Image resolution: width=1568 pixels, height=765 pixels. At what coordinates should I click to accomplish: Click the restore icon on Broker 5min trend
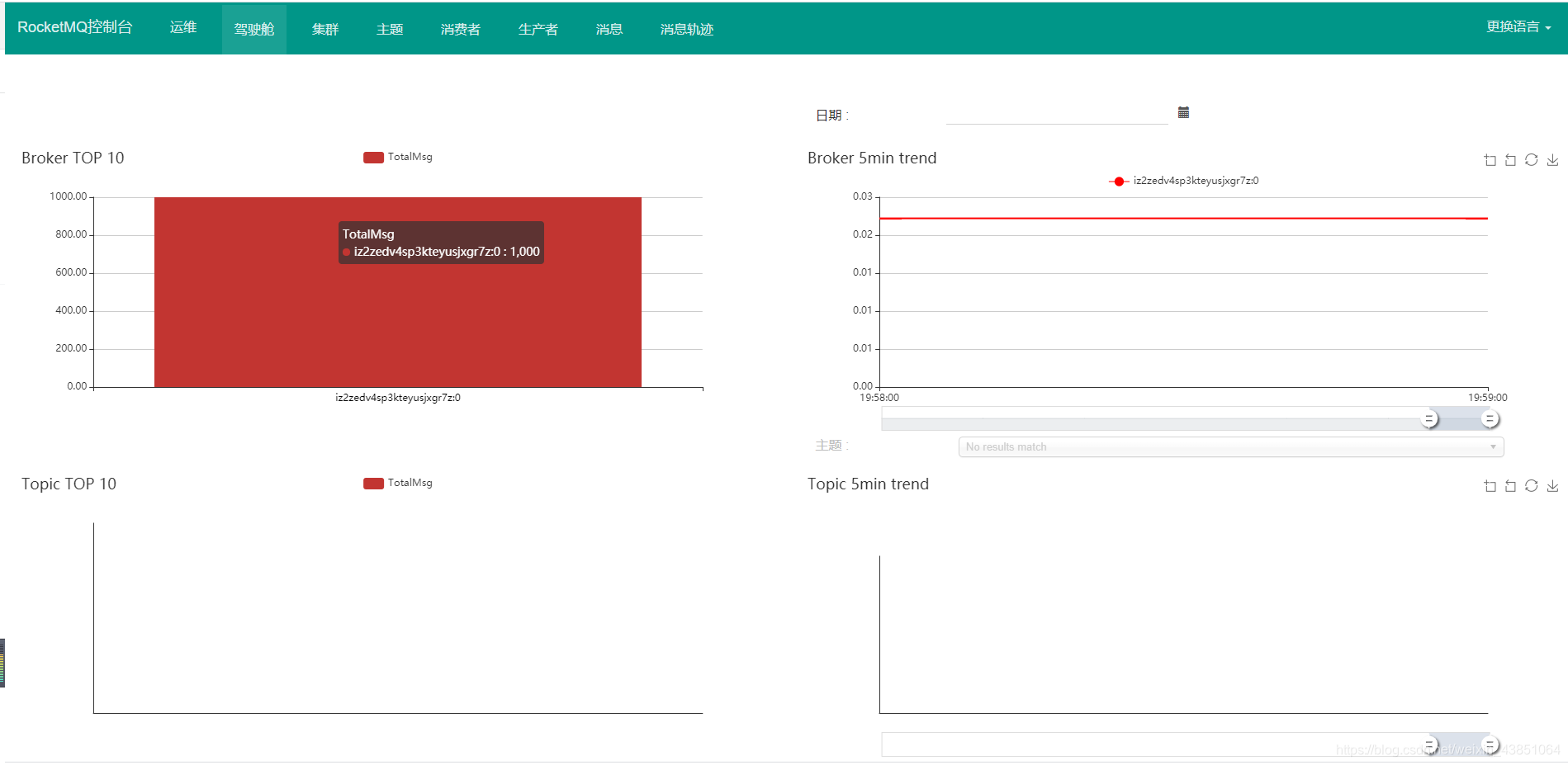[x=1531, y=160]
